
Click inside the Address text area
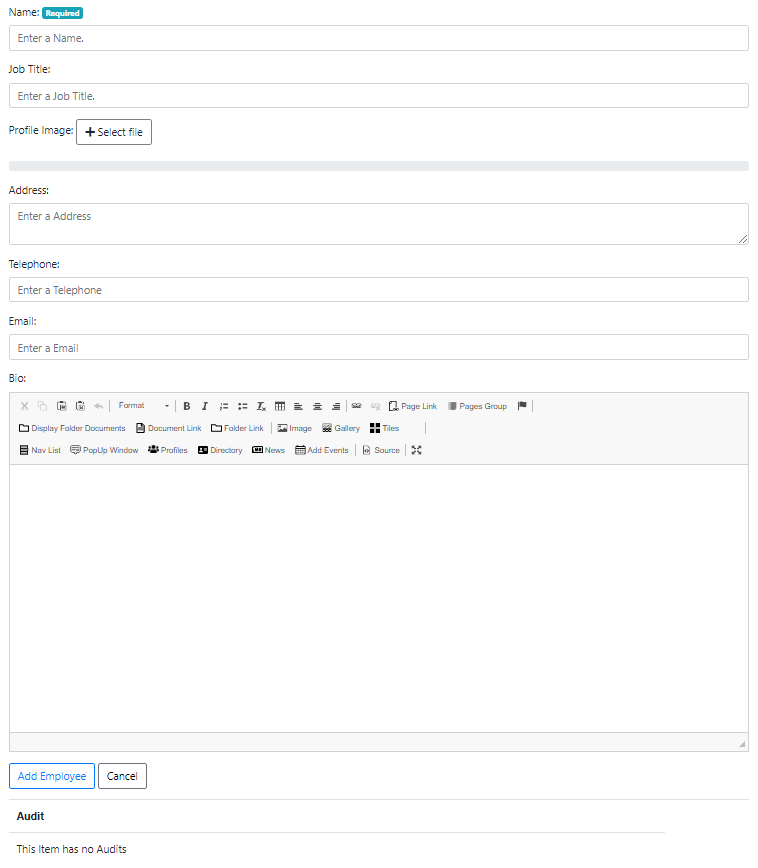[x=379, y=224]
